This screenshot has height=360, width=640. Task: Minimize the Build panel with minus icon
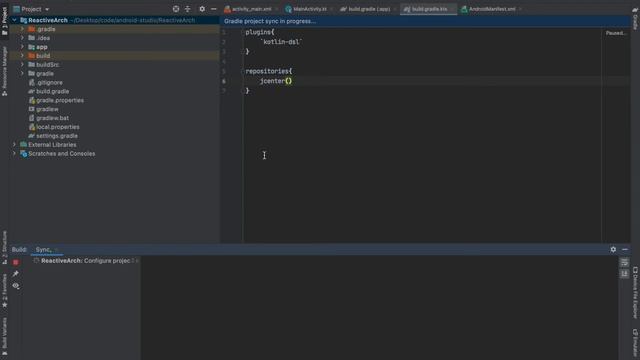coord(625,249)
